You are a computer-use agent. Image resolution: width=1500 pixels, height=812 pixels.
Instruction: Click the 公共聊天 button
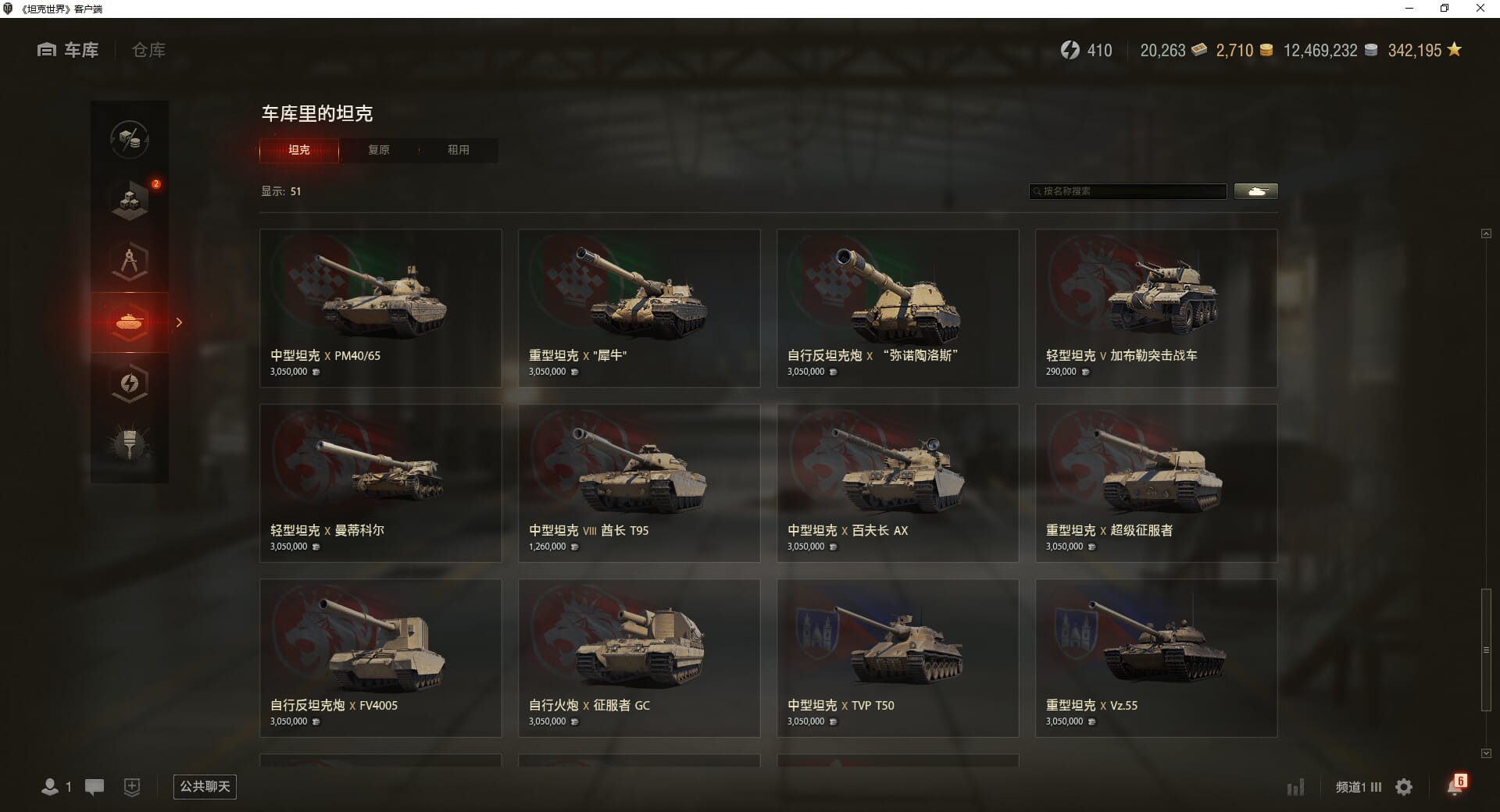pos(205,787)
